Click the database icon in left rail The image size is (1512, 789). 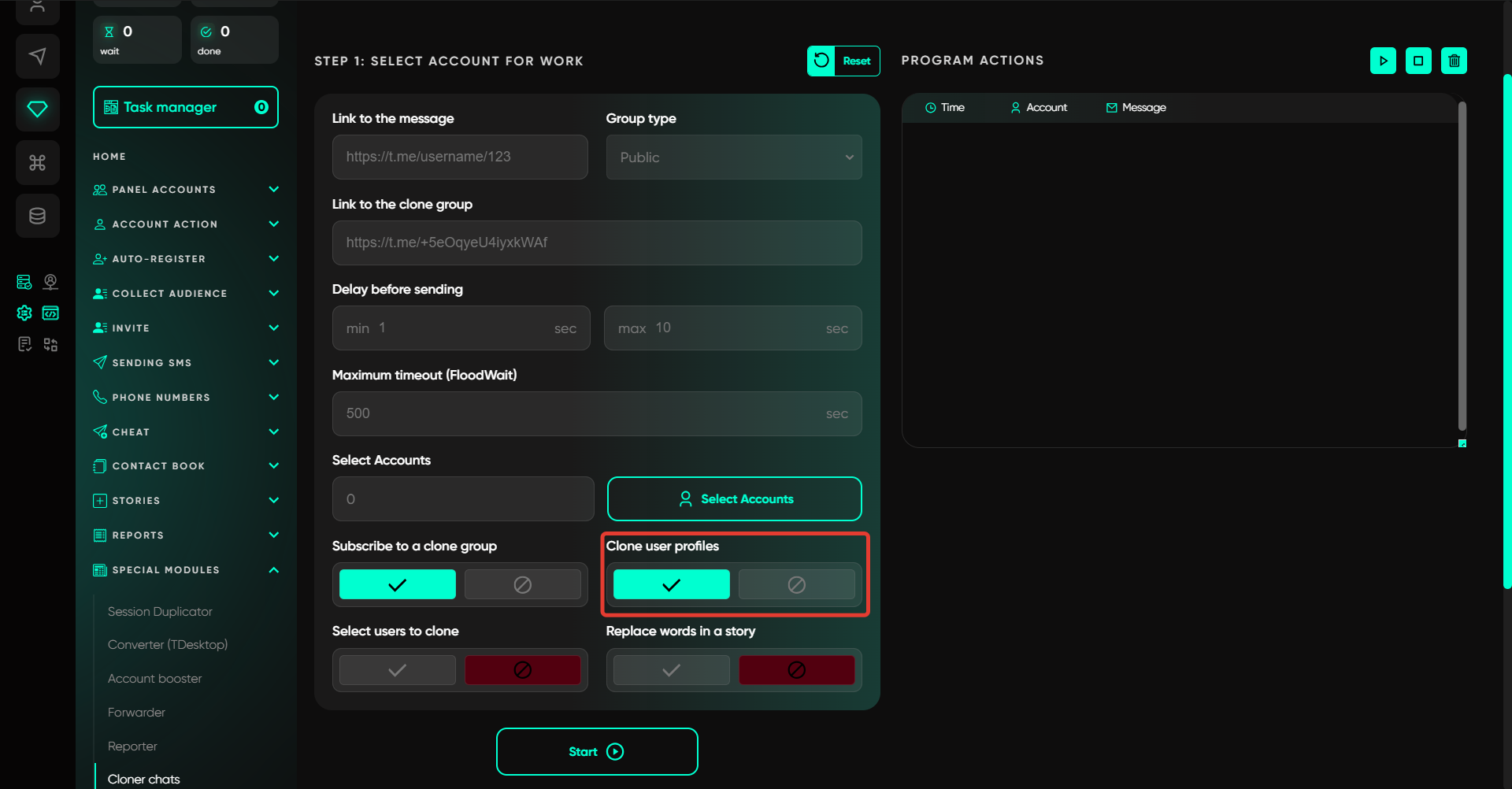pos(37,216)
